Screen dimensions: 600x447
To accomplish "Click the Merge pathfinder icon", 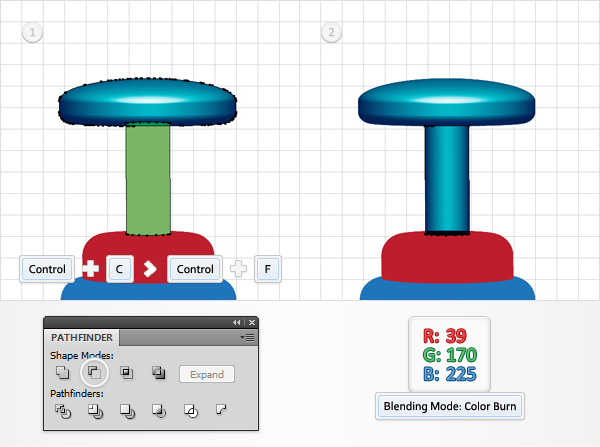I will click(x=127, y=411).
